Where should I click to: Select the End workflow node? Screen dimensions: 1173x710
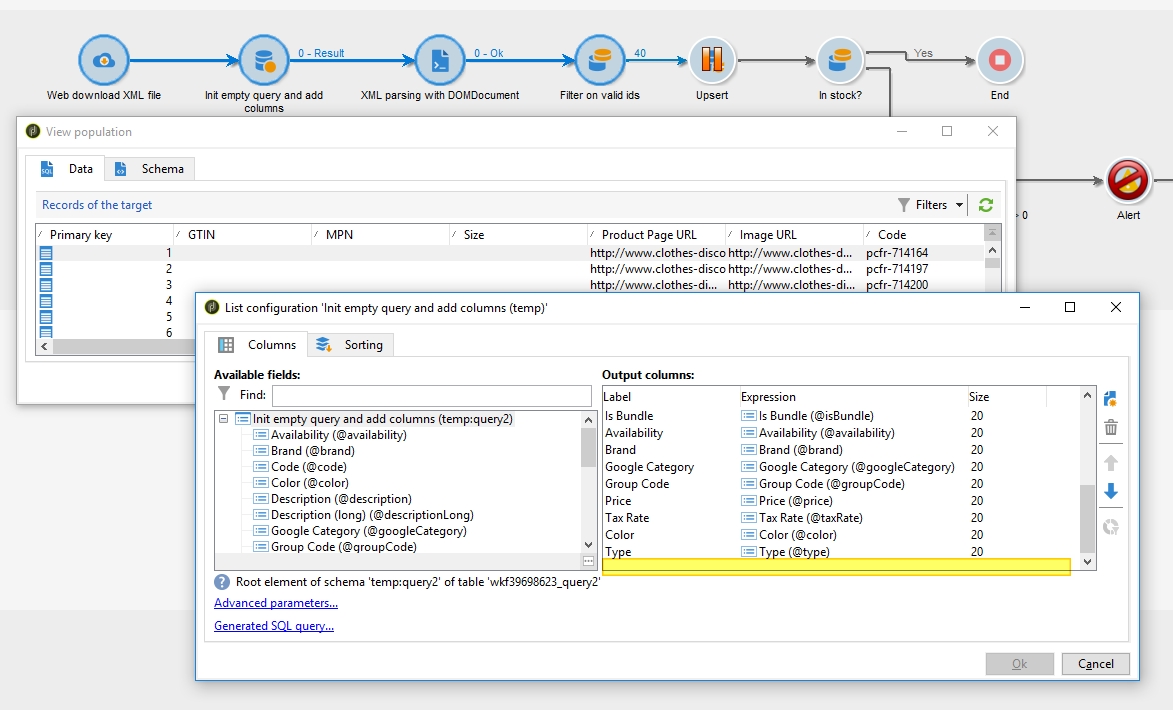(999, 61)
